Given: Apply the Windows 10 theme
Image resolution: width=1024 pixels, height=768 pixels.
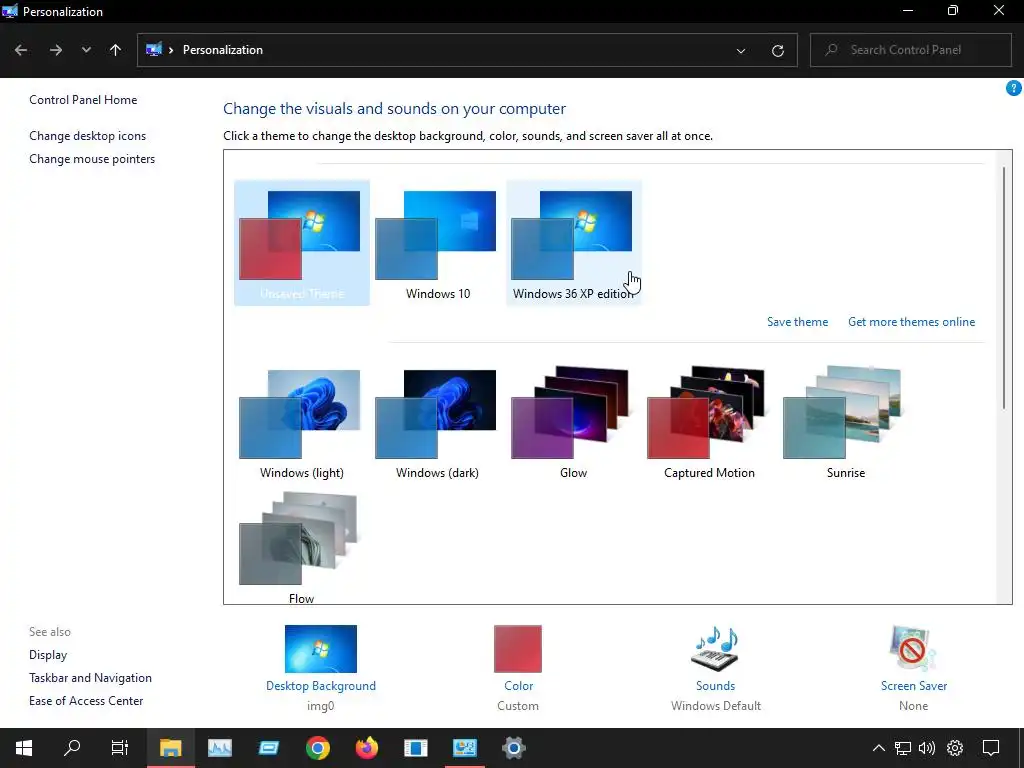Looking at the screenshot, I should point(438,243).
